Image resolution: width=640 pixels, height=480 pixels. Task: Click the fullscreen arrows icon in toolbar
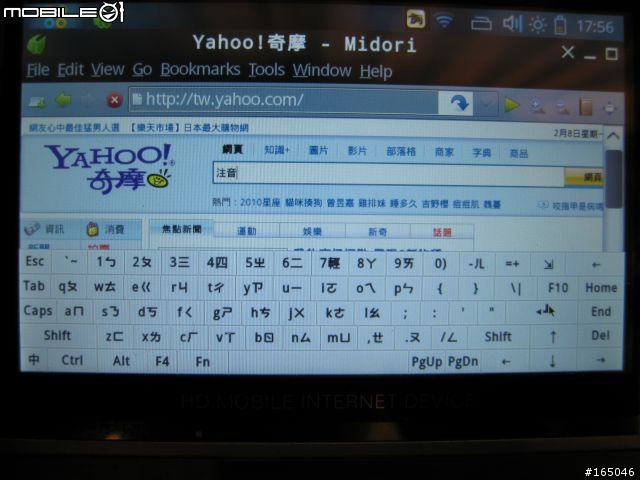[x=610, y=109]
